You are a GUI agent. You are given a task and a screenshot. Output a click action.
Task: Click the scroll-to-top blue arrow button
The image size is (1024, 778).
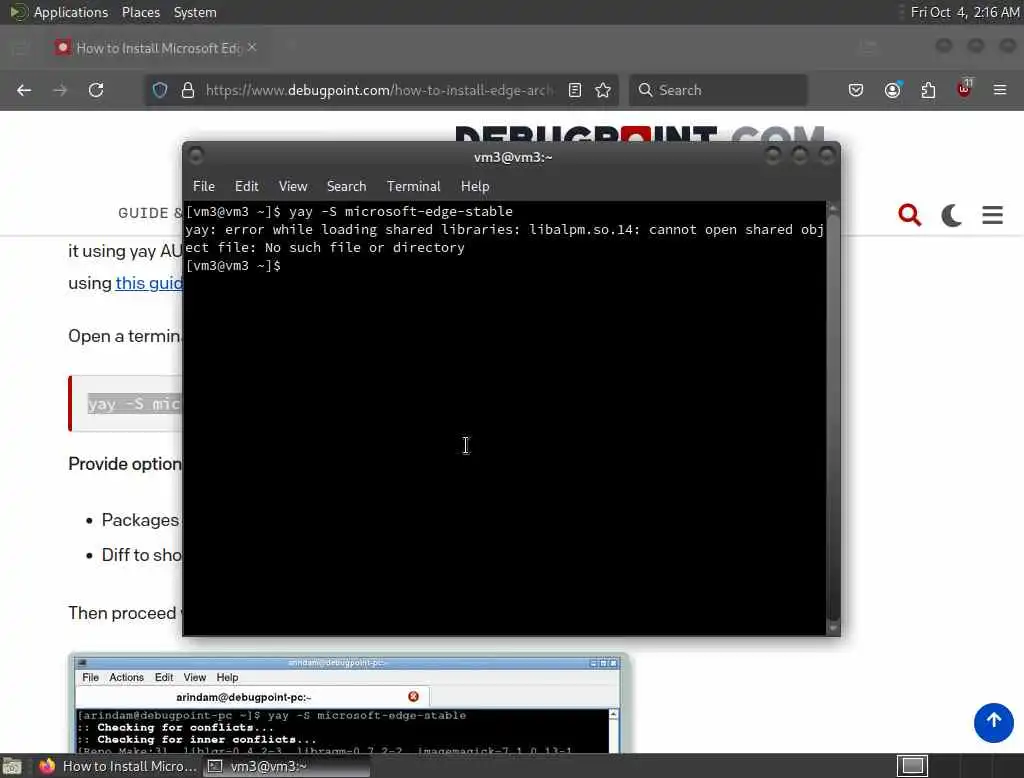coord(993,722)
